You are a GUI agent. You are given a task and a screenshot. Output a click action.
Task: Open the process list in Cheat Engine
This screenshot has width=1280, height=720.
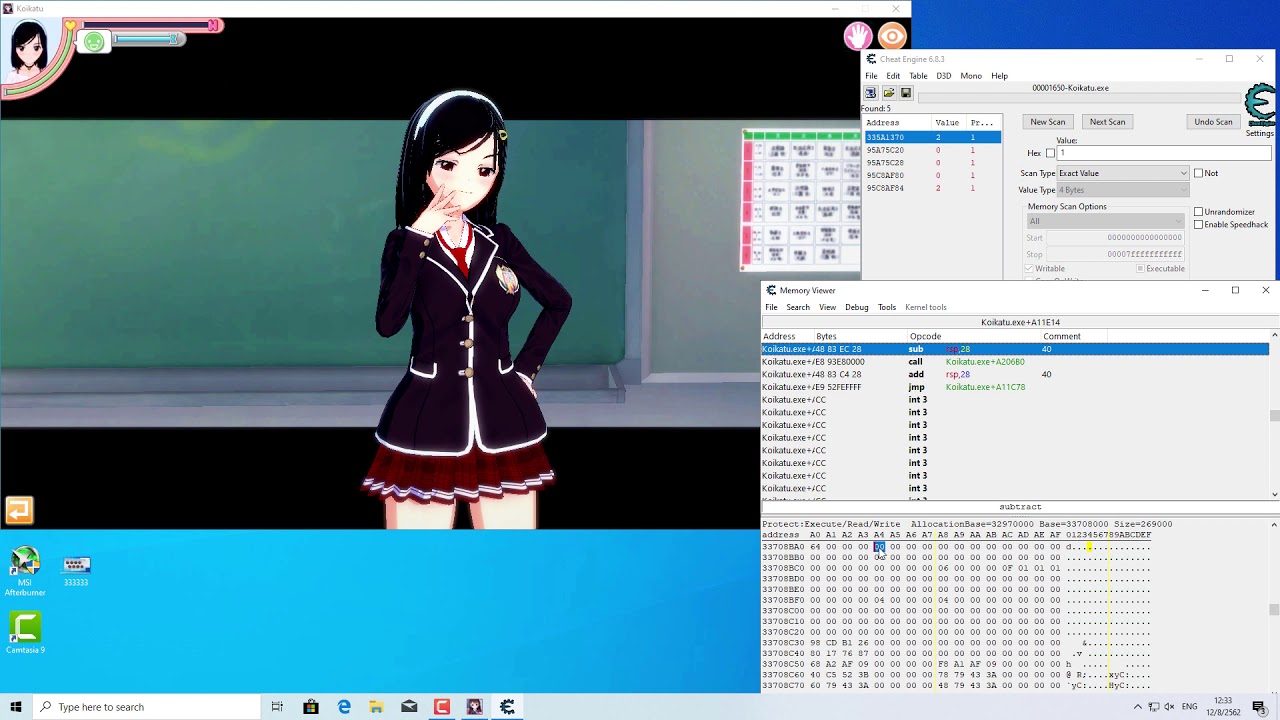[871, 93]
